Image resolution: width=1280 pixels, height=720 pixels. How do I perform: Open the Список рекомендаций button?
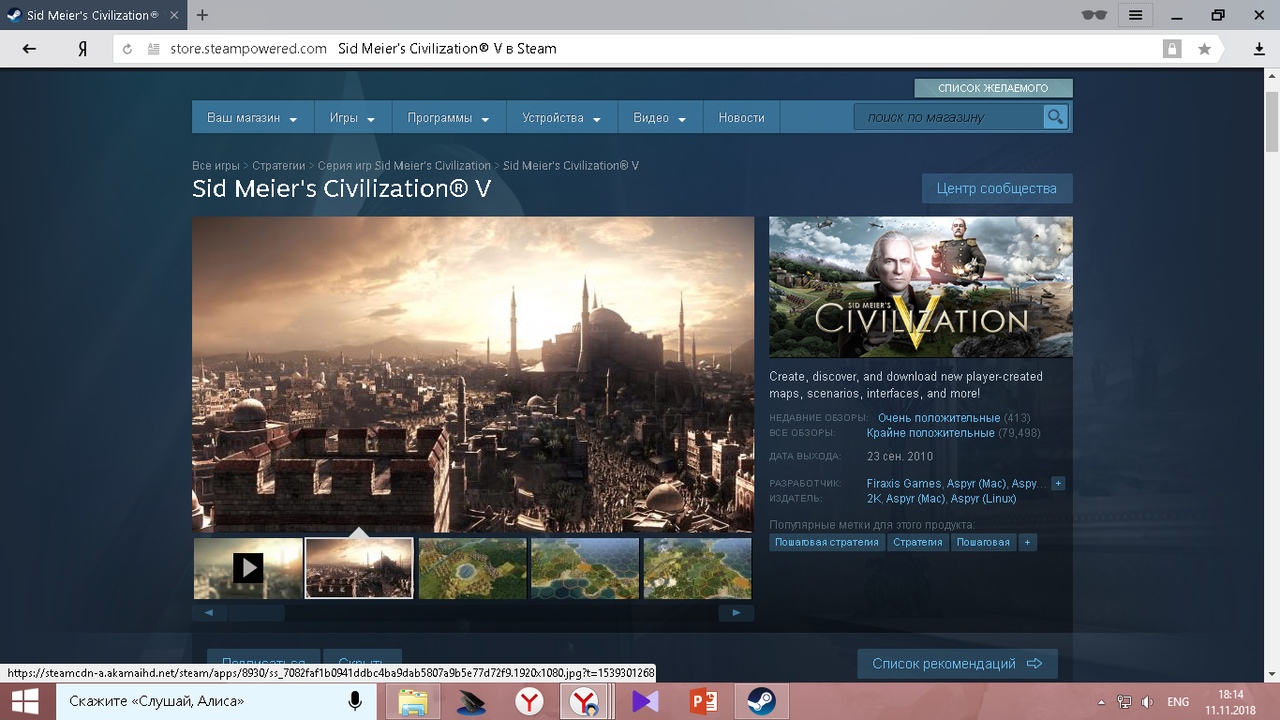tap(957, 664)
